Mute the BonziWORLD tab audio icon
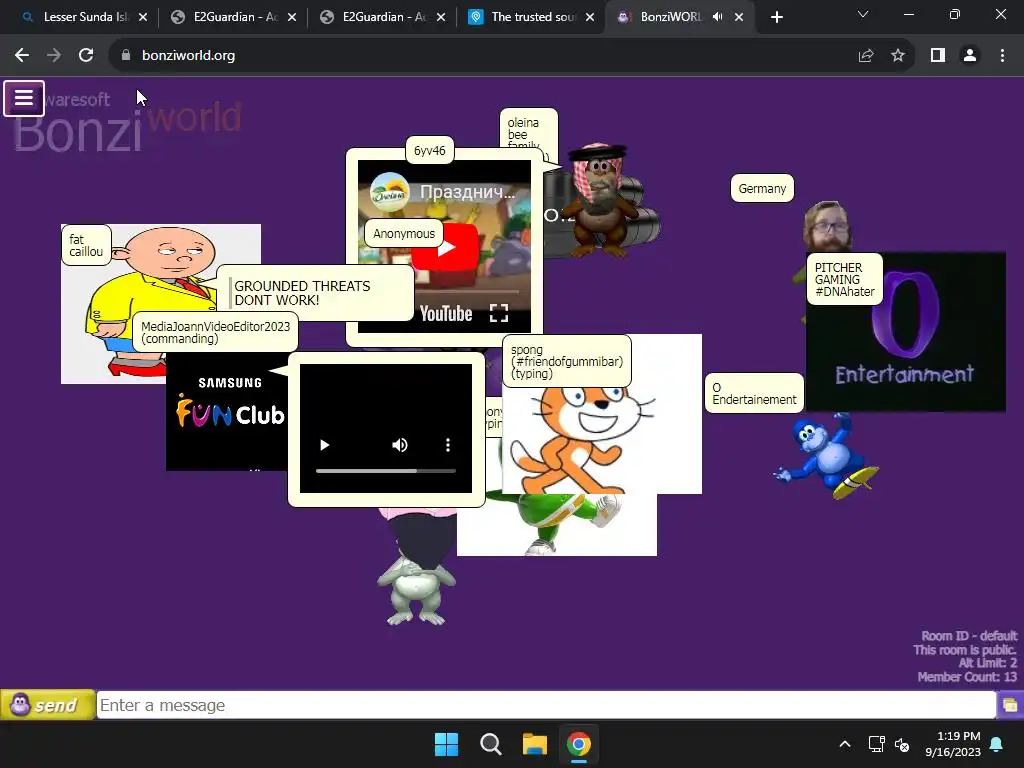This screenshot has width=1024, height=768. [x=717, y=17]
